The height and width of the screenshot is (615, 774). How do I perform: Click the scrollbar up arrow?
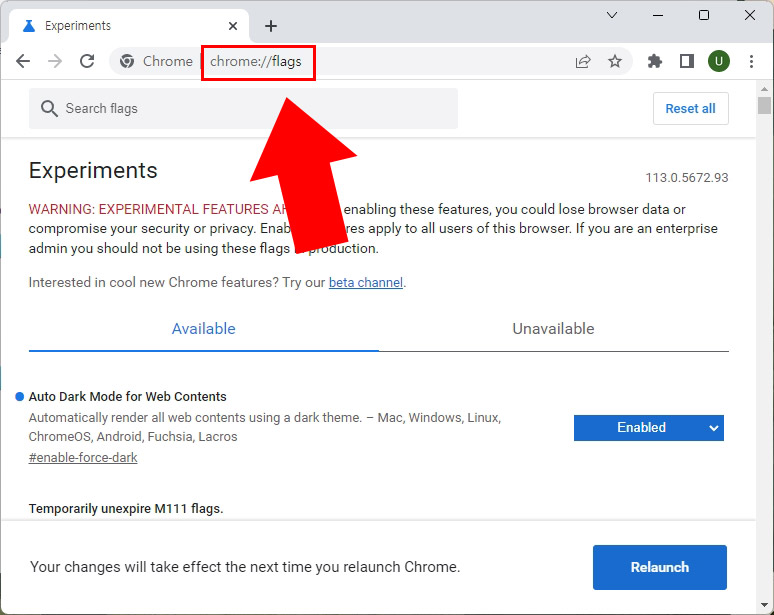tap(764, 89)
